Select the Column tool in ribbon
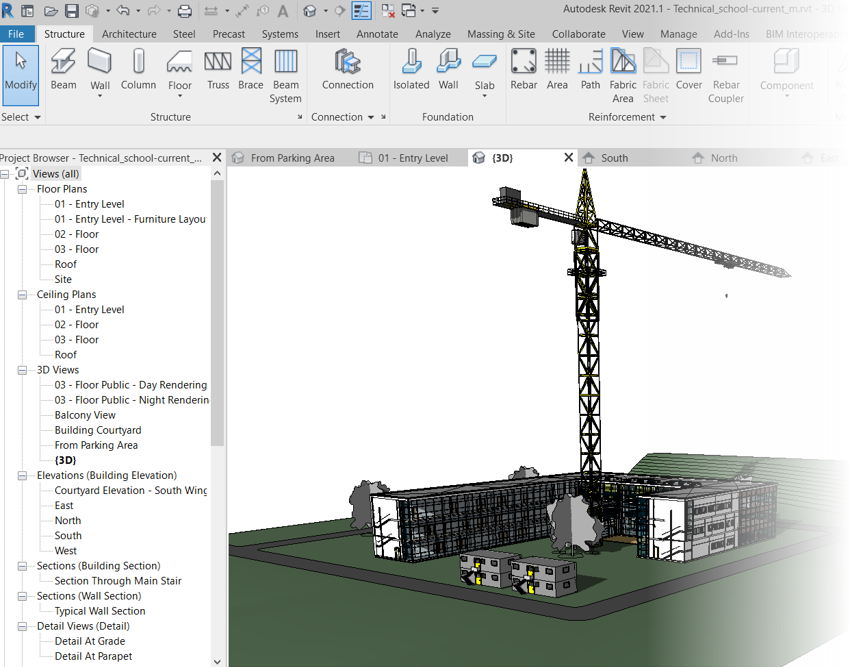 click(138, 71)
